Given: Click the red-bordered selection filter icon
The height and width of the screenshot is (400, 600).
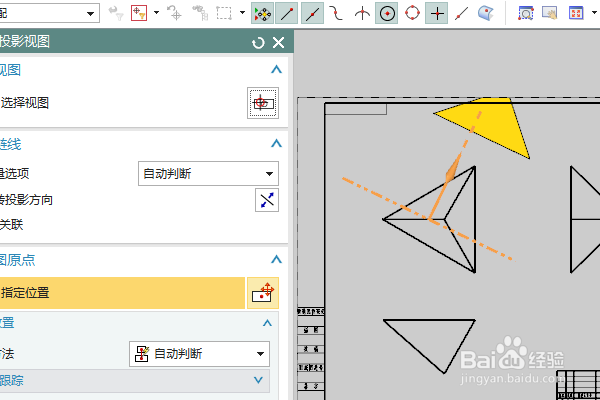Looking at the screenshot, I should [139, 13].
